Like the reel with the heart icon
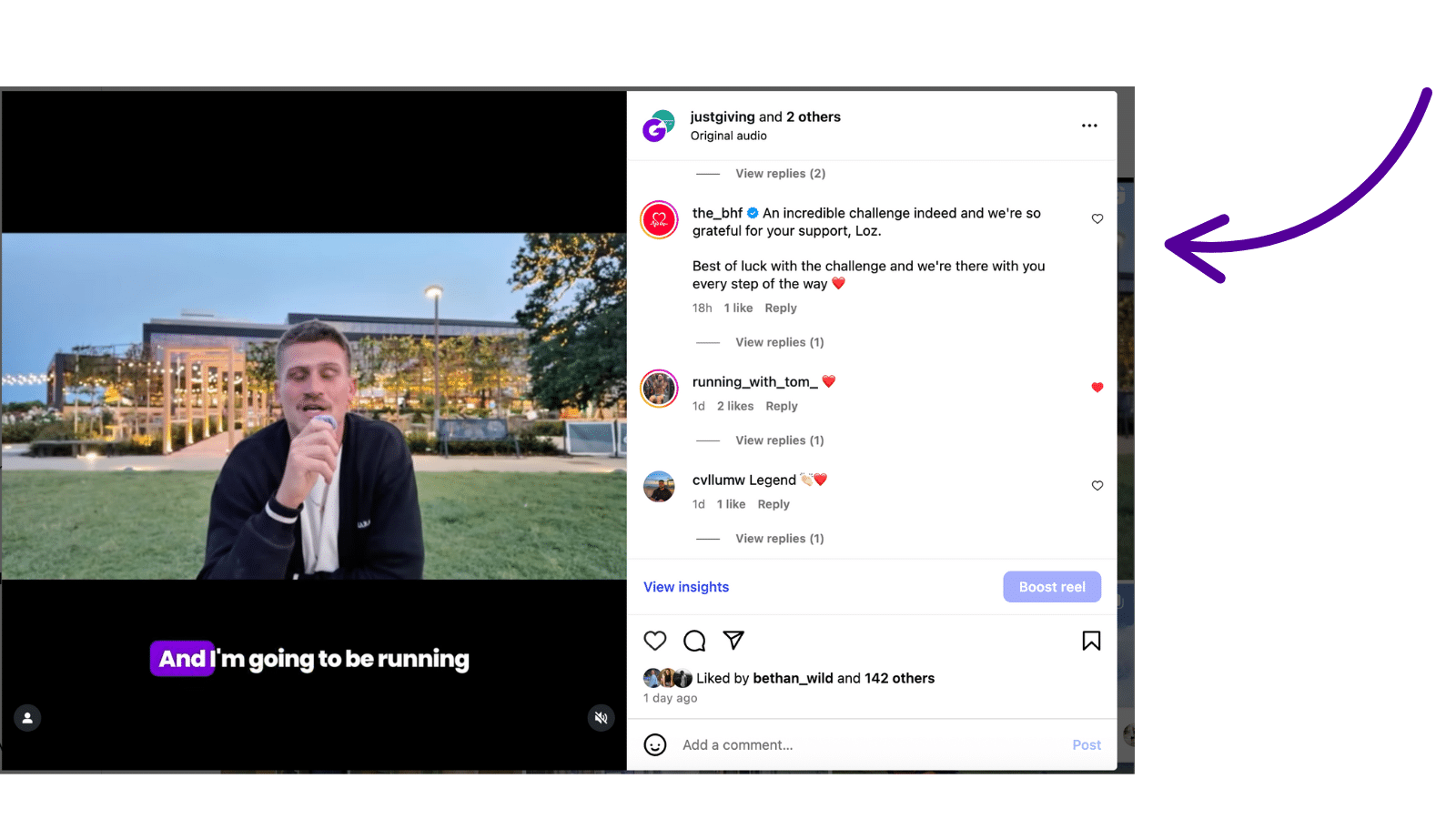 tap(655, 641)
